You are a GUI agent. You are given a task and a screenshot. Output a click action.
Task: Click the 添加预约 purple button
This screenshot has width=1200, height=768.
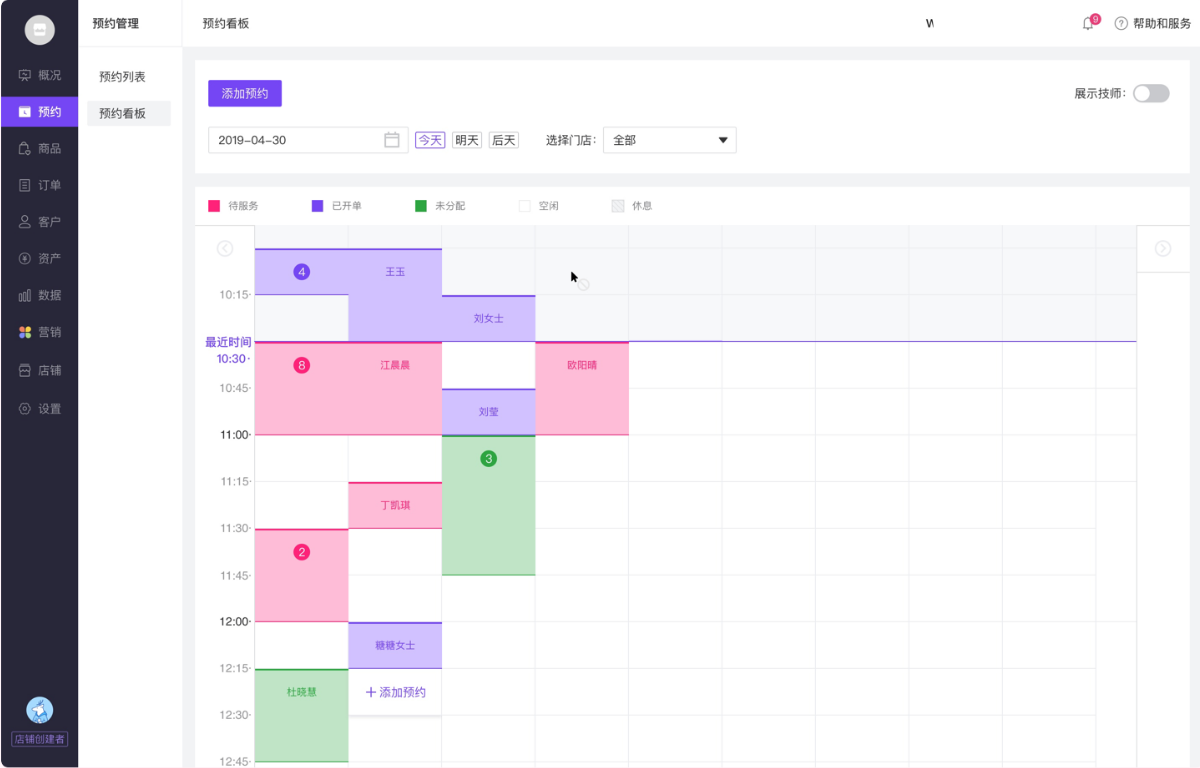245,93
